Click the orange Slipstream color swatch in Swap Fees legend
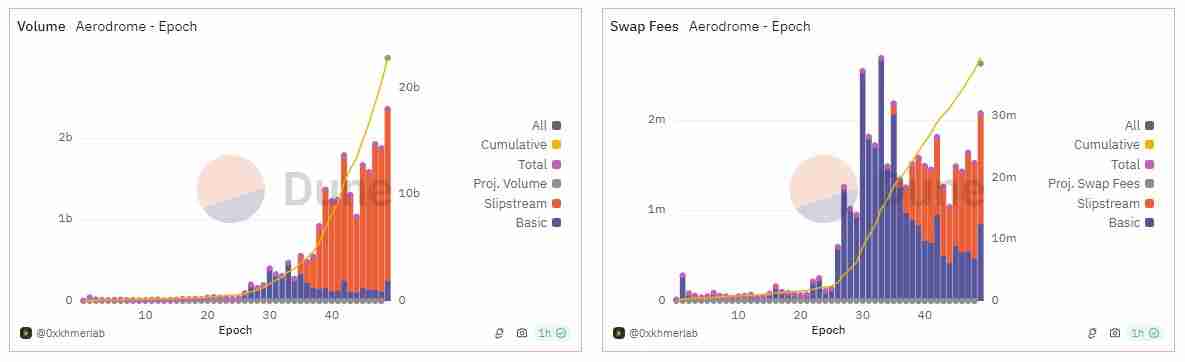The height and width of the screenshot is (362, 1185). (1150, 203)
